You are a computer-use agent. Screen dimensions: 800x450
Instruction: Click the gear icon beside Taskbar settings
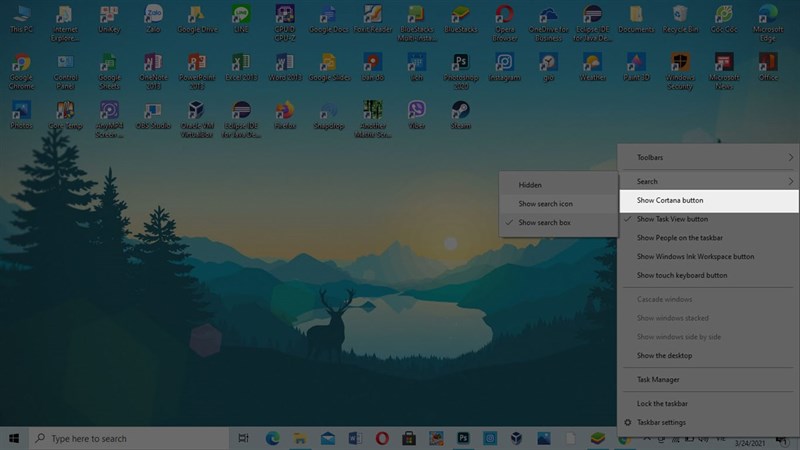(627, 422)
